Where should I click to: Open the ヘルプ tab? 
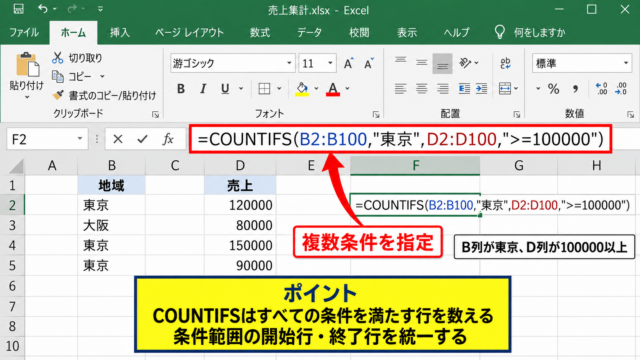[456, 32]
